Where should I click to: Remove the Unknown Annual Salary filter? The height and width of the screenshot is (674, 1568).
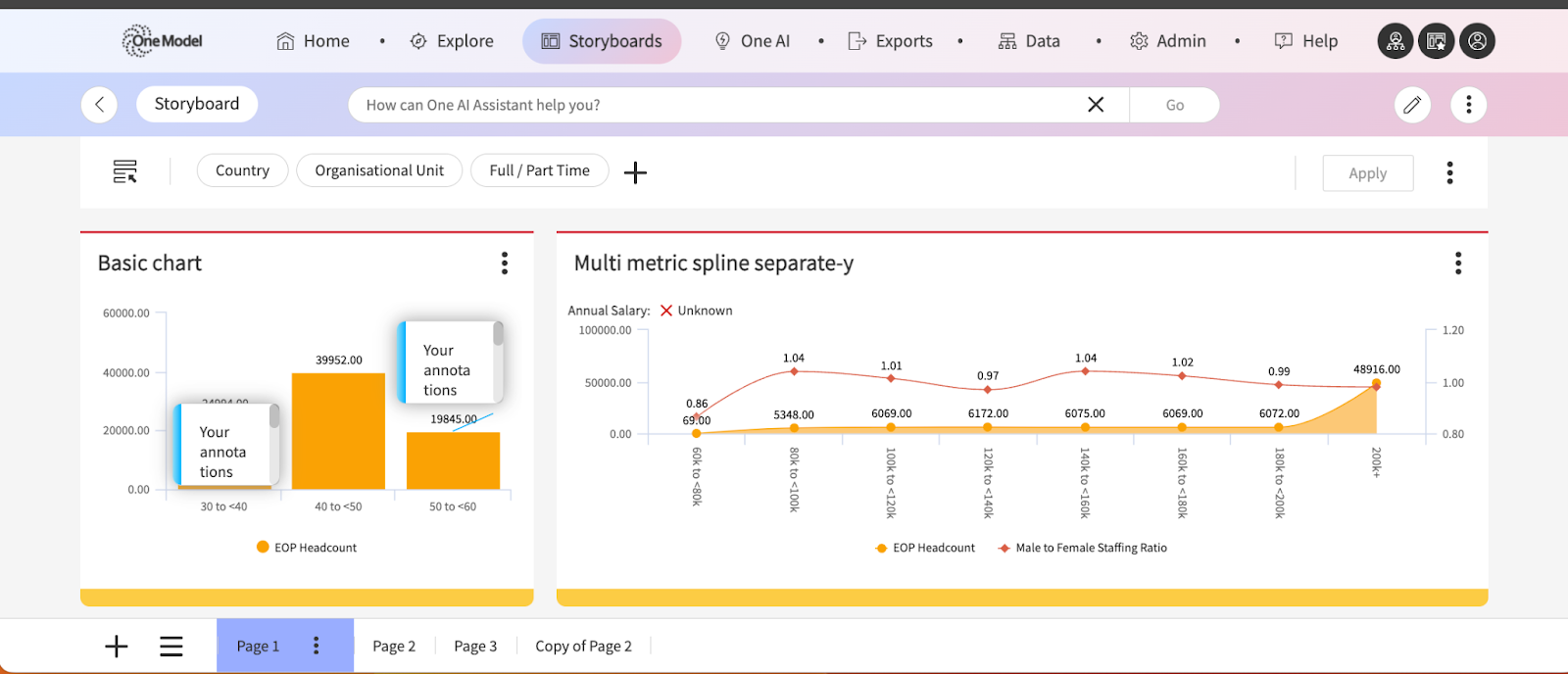[666, 311]
